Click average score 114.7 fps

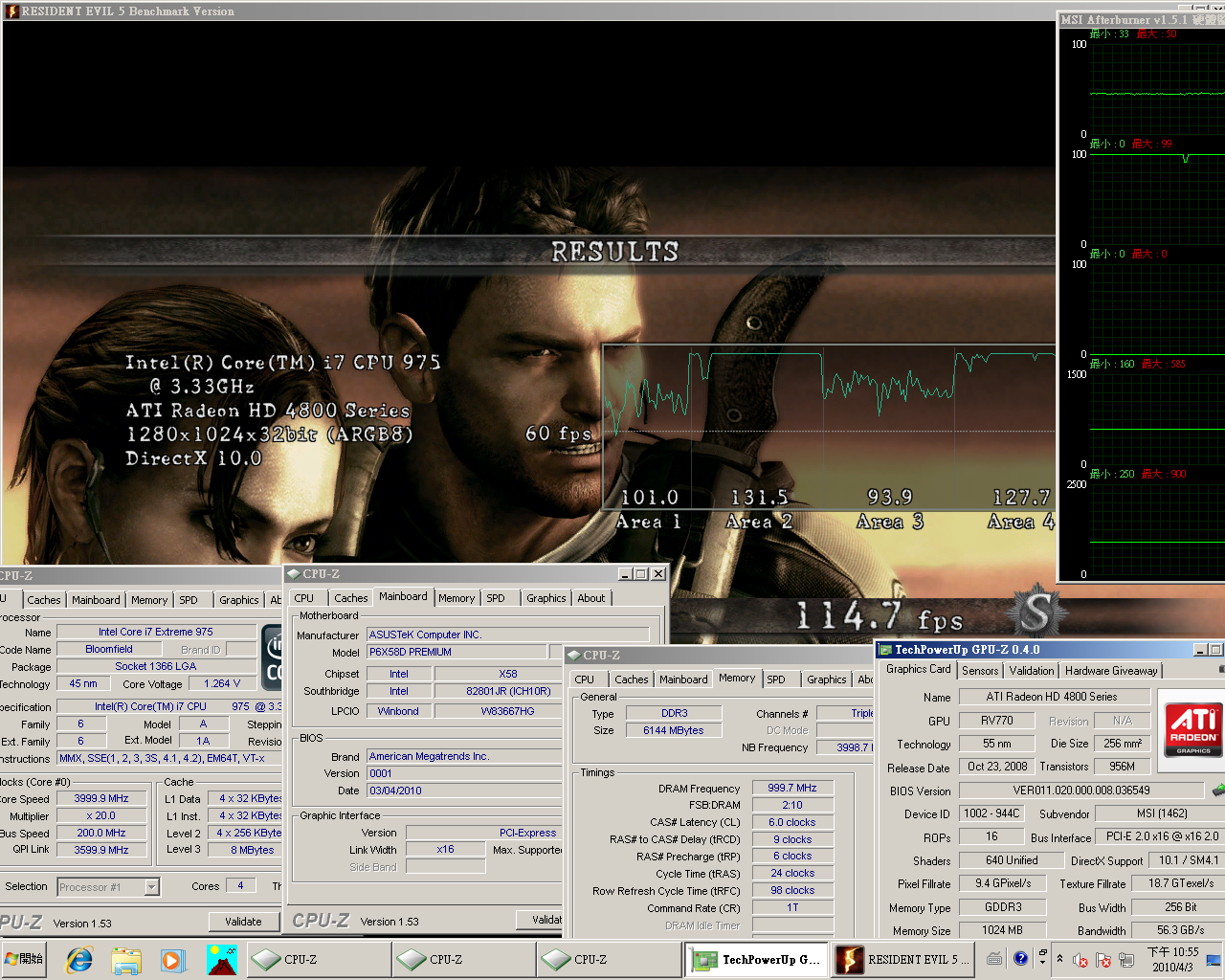[880, 617]
